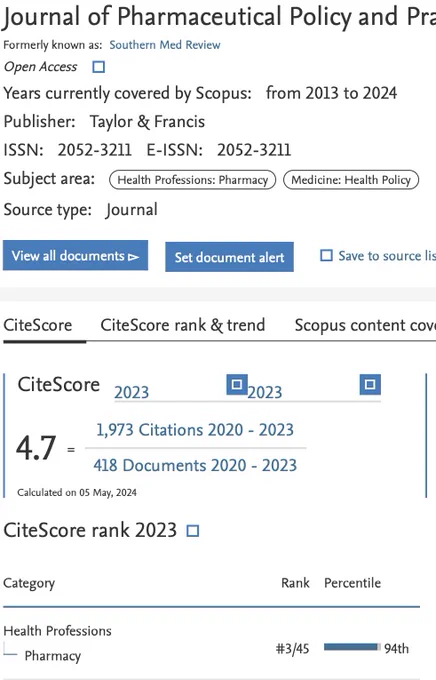Image resolution: width=436 pixels, height=680 pixels.
Task: Open 418 Documents 2020 - 2023 link
Action: 195,465
